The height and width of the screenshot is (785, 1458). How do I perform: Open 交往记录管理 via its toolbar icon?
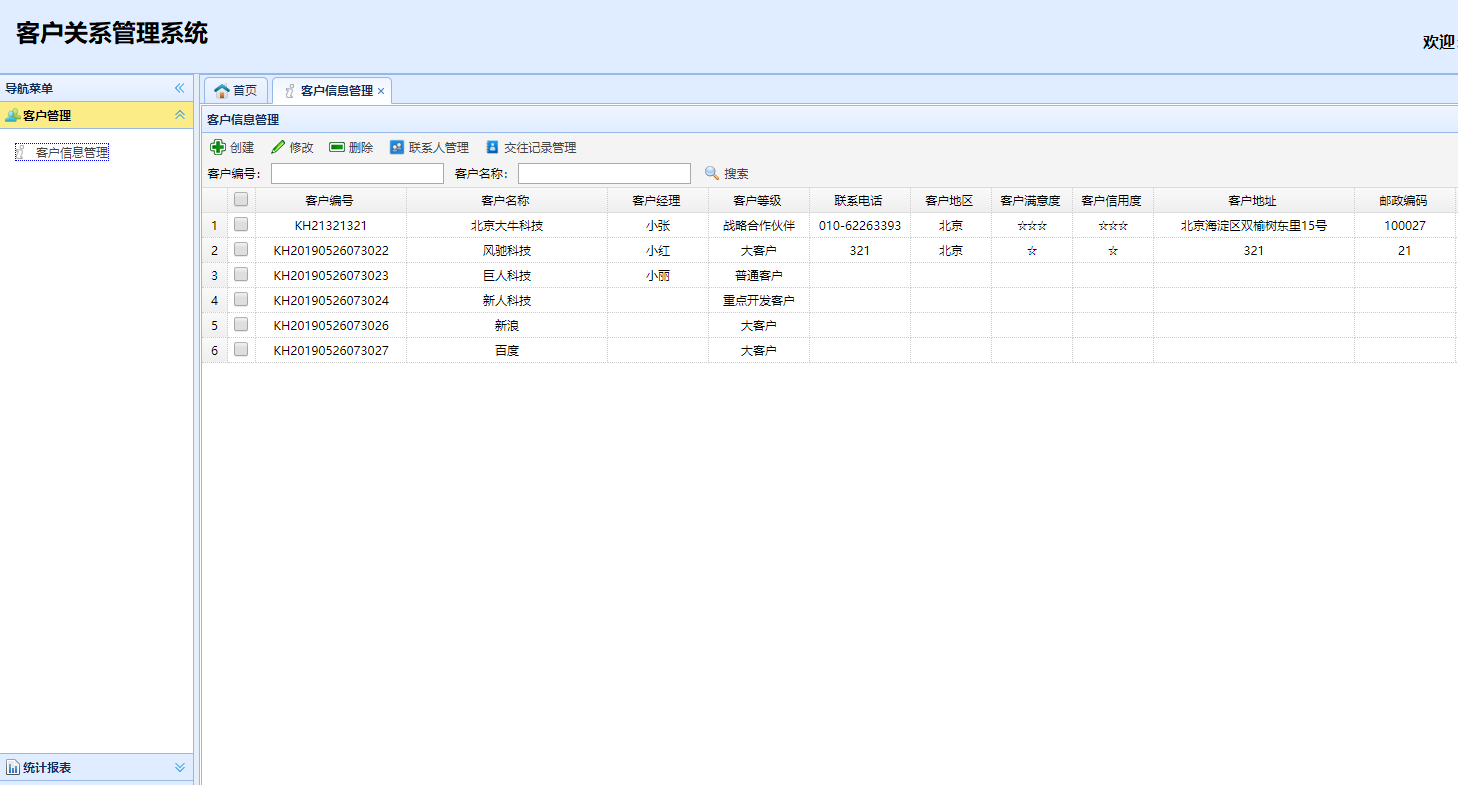tap(491, 146)
